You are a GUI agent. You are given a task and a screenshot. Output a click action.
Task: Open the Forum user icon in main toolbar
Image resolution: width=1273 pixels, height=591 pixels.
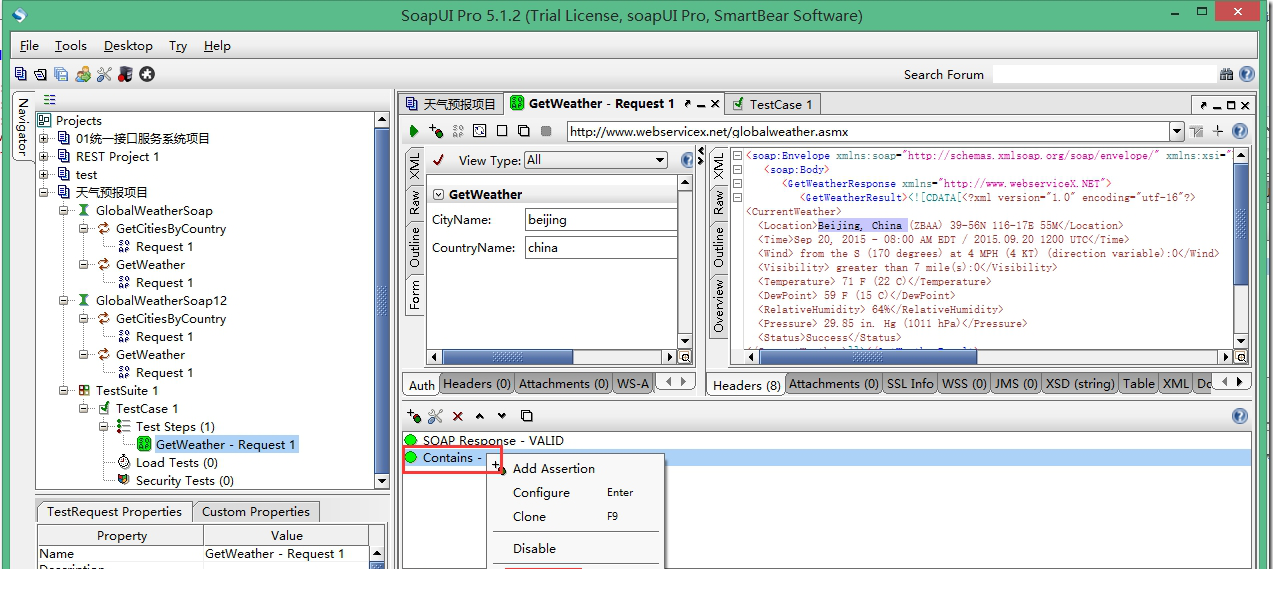(x=83, y=74)
